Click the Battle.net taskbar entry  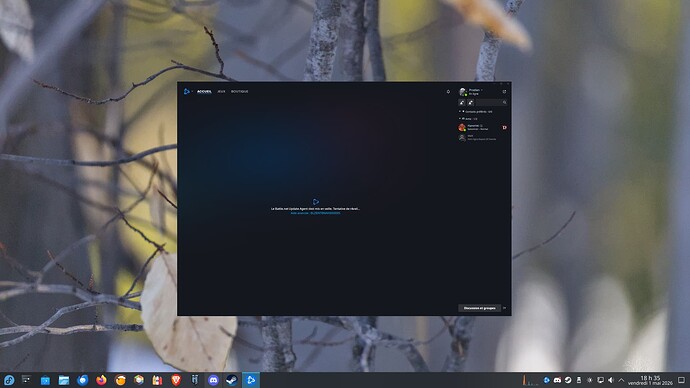pyautogui.click(x=251, y=380)
